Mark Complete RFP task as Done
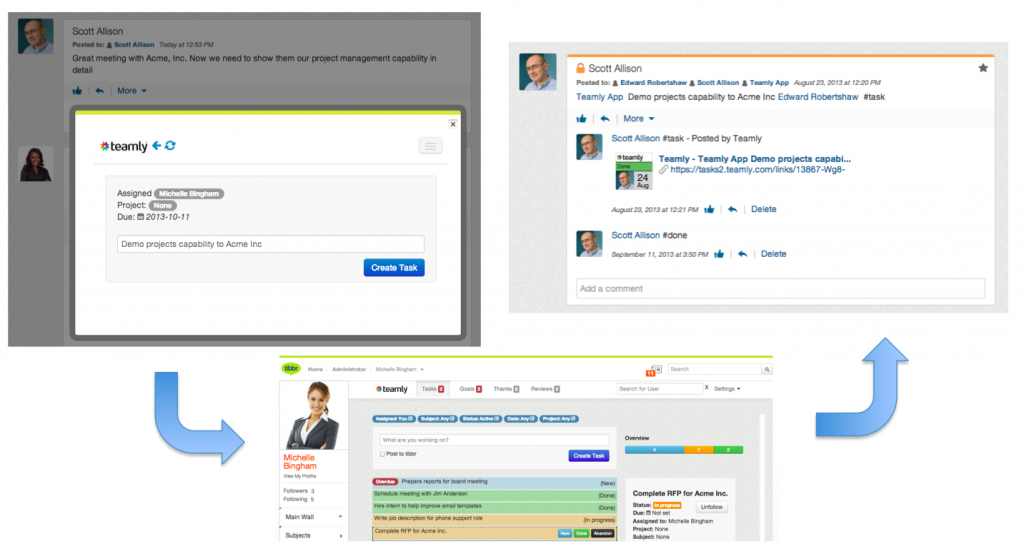The image size is (1024, 549). click(581, 534)
